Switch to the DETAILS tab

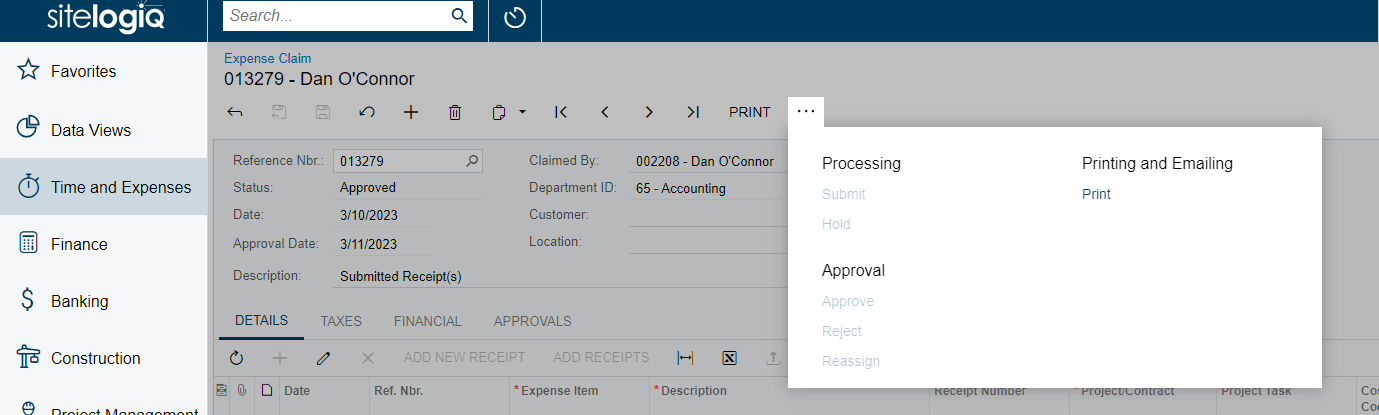click(x=262, y=321)
